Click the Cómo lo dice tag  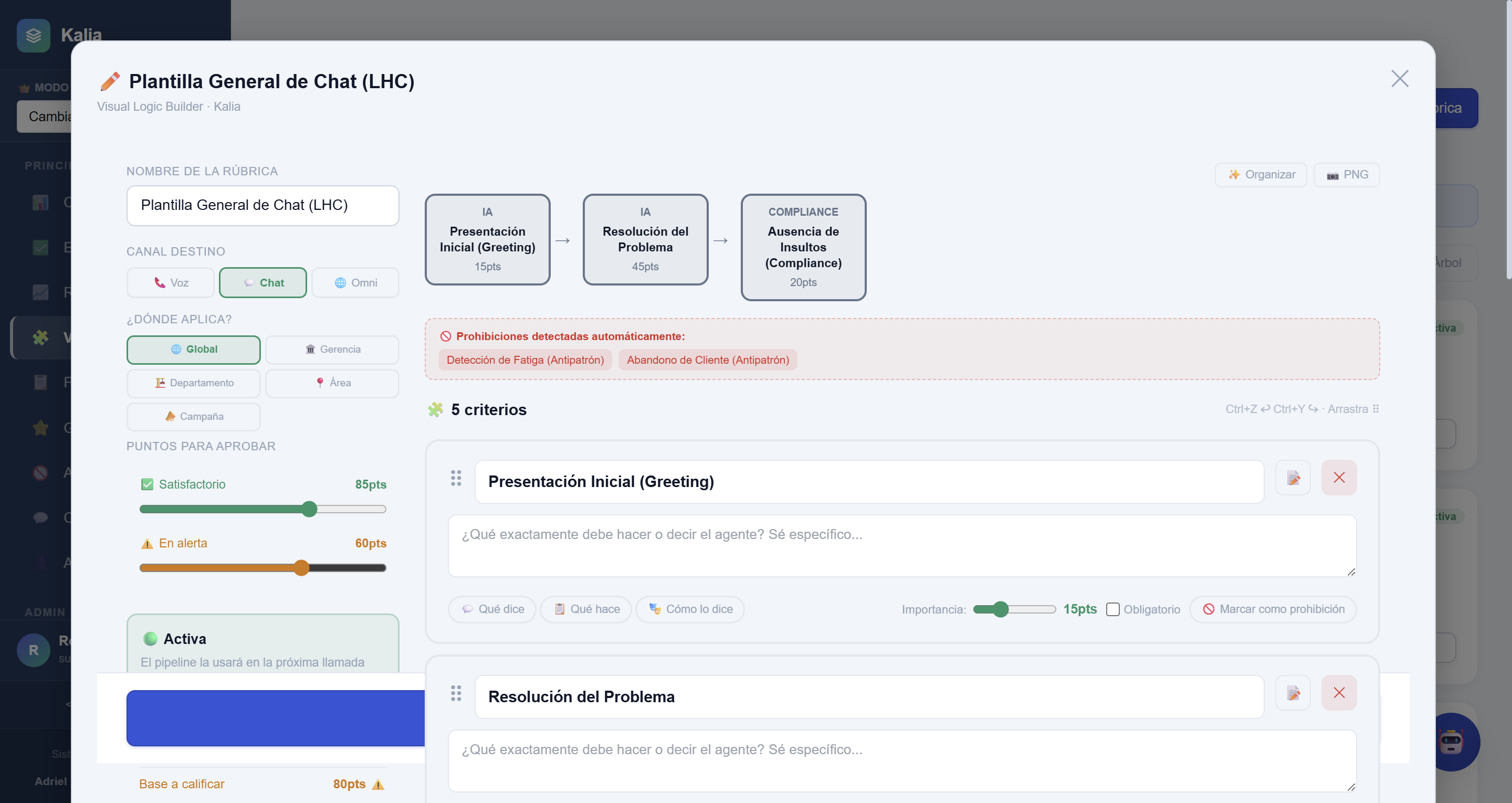click(x=690, y=609)
